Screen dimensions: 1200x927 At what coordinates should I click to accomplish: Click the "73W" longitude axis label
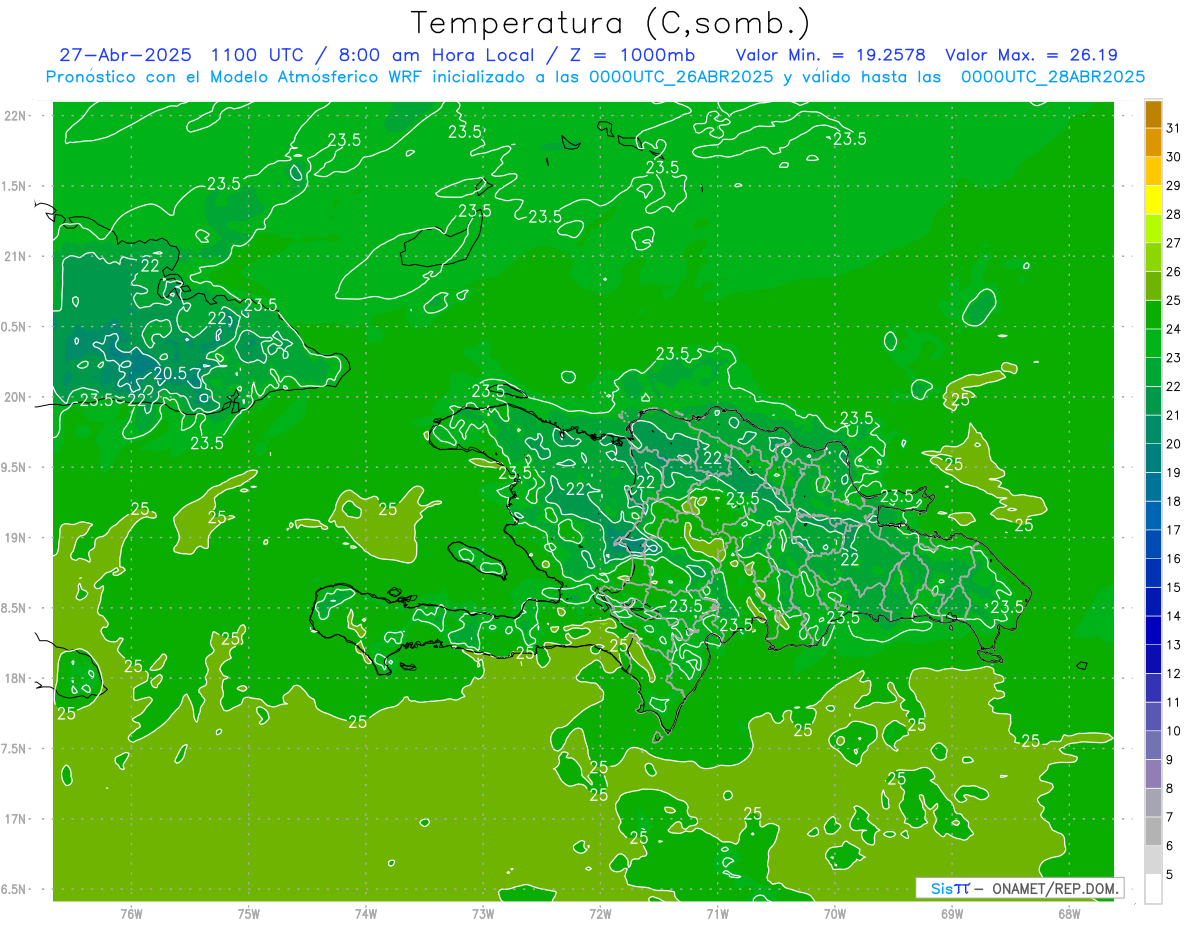click(x=483, y=914)
